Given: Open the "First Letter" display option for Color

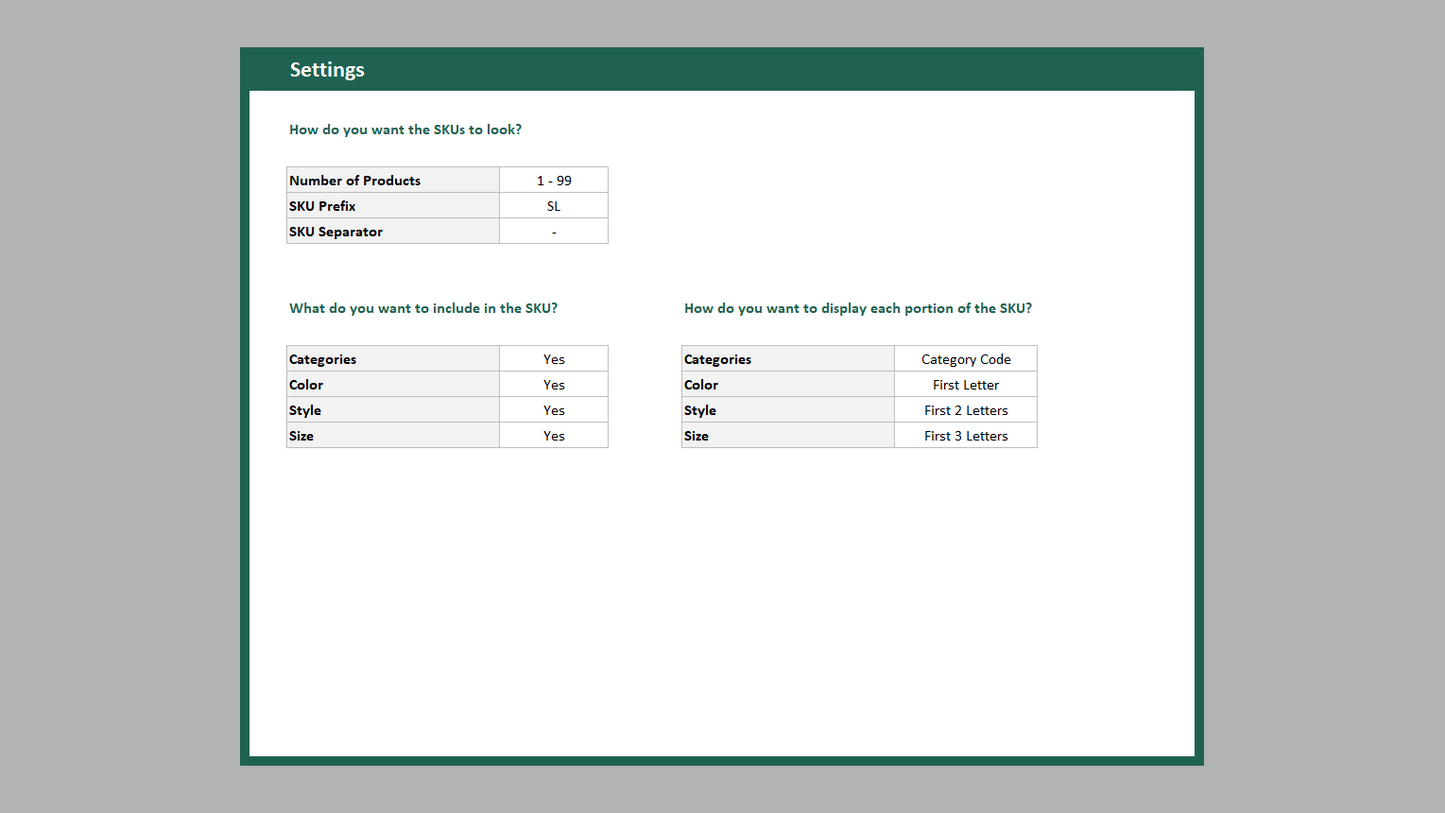Looking at the screenshot, I should [x=965, y=385].
